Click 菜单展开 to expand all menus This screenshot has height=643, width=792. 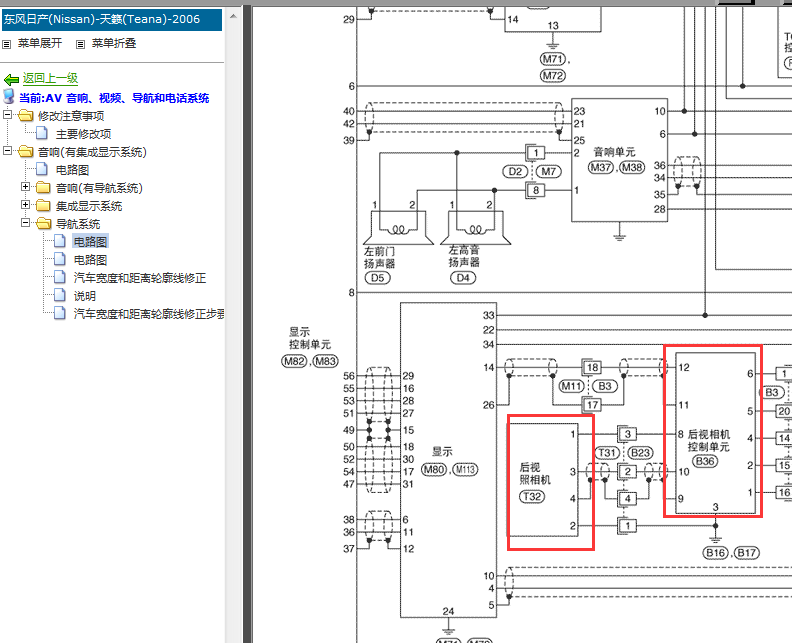(x=40, y=43)
